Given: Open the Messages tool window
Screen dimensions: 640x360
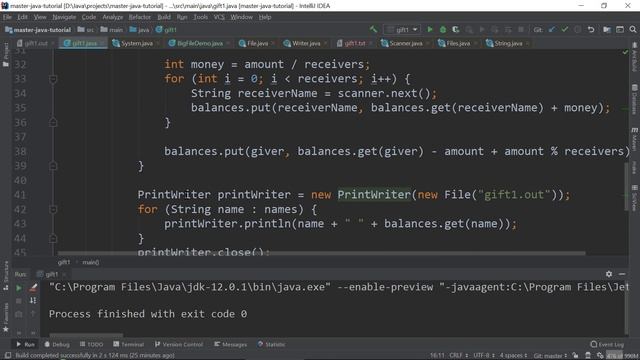Looking at the screenshot, I should pyautogui.click(x=231, y=344).
